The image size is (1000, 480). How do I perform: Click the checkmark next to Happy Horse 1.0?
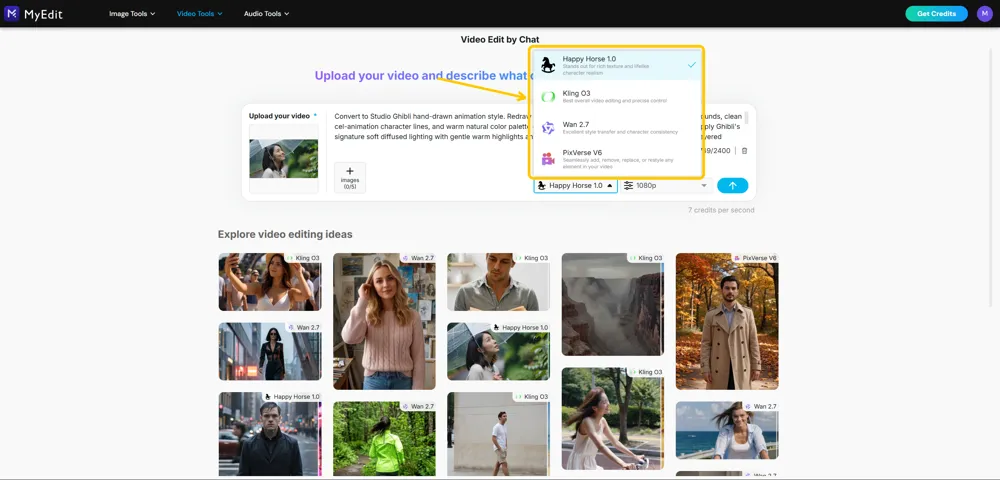(x=692, y=65)
